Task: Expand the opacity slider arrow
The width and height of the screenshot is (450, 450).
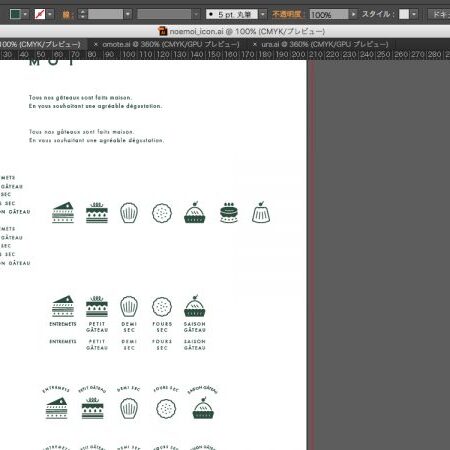Action: click(353, 14)
